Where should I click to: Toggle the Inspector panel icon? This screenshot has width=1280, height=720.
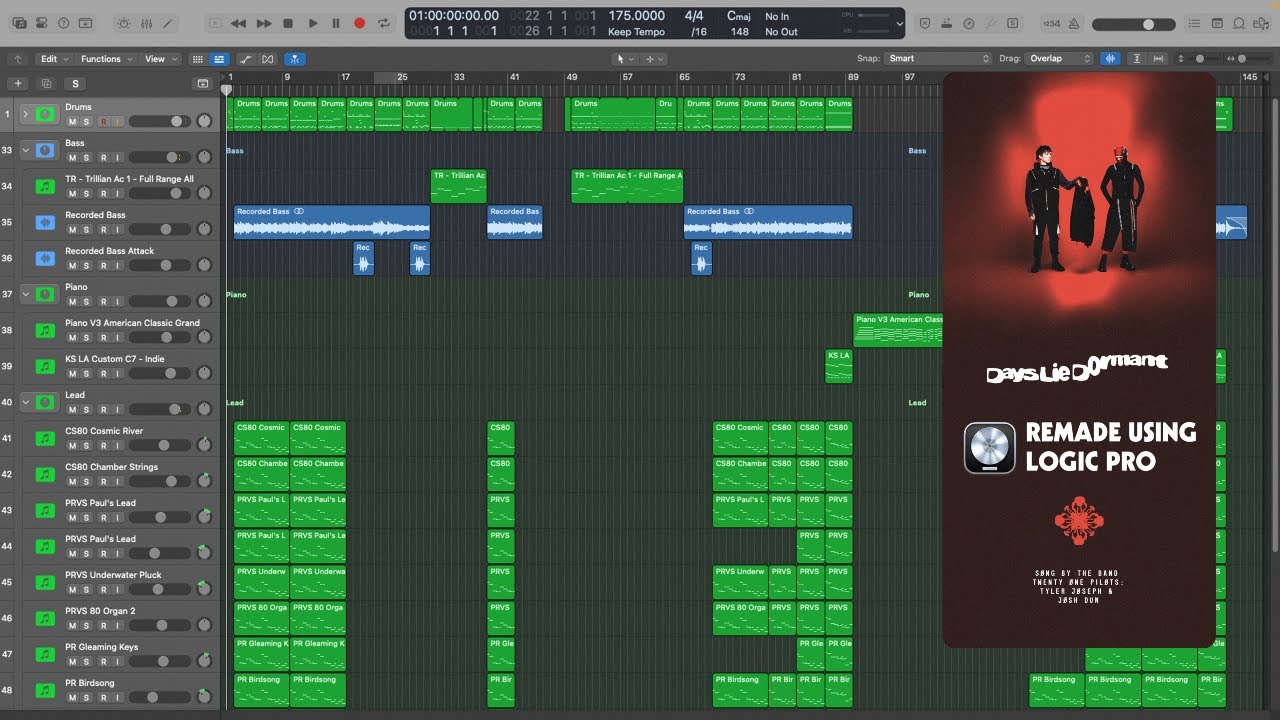(x=42, y=23)
